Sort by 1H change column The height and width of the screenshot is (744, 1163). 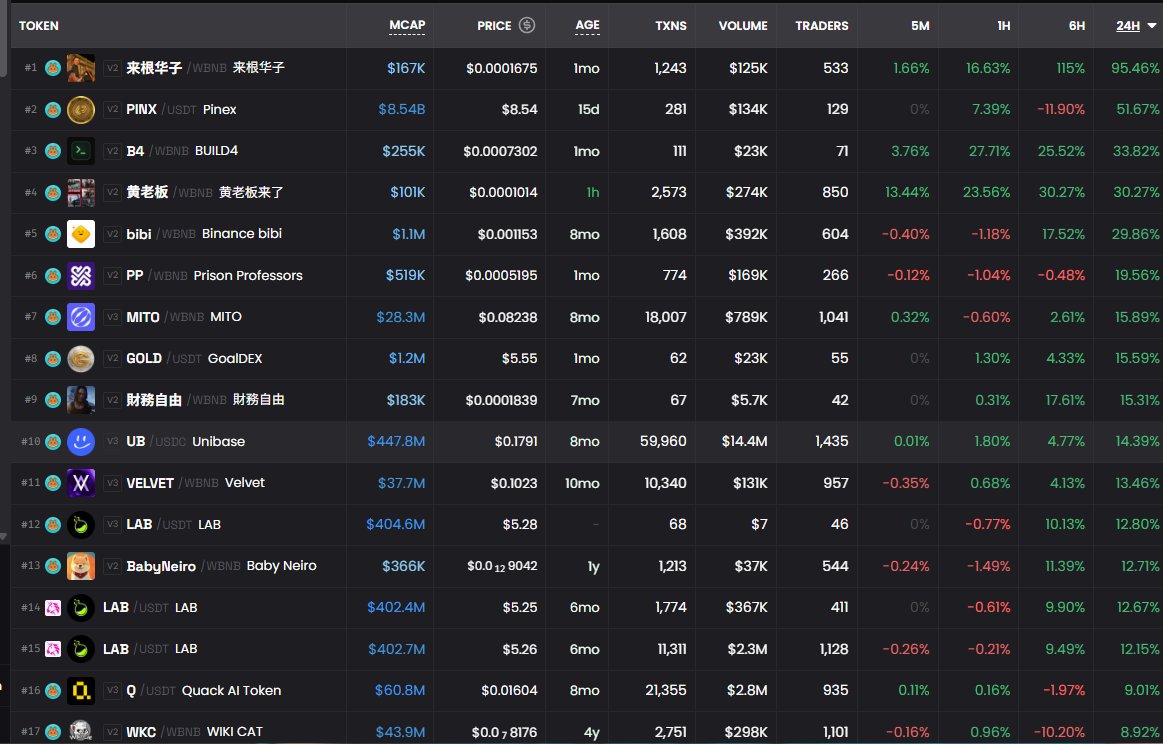[1004, 26]
